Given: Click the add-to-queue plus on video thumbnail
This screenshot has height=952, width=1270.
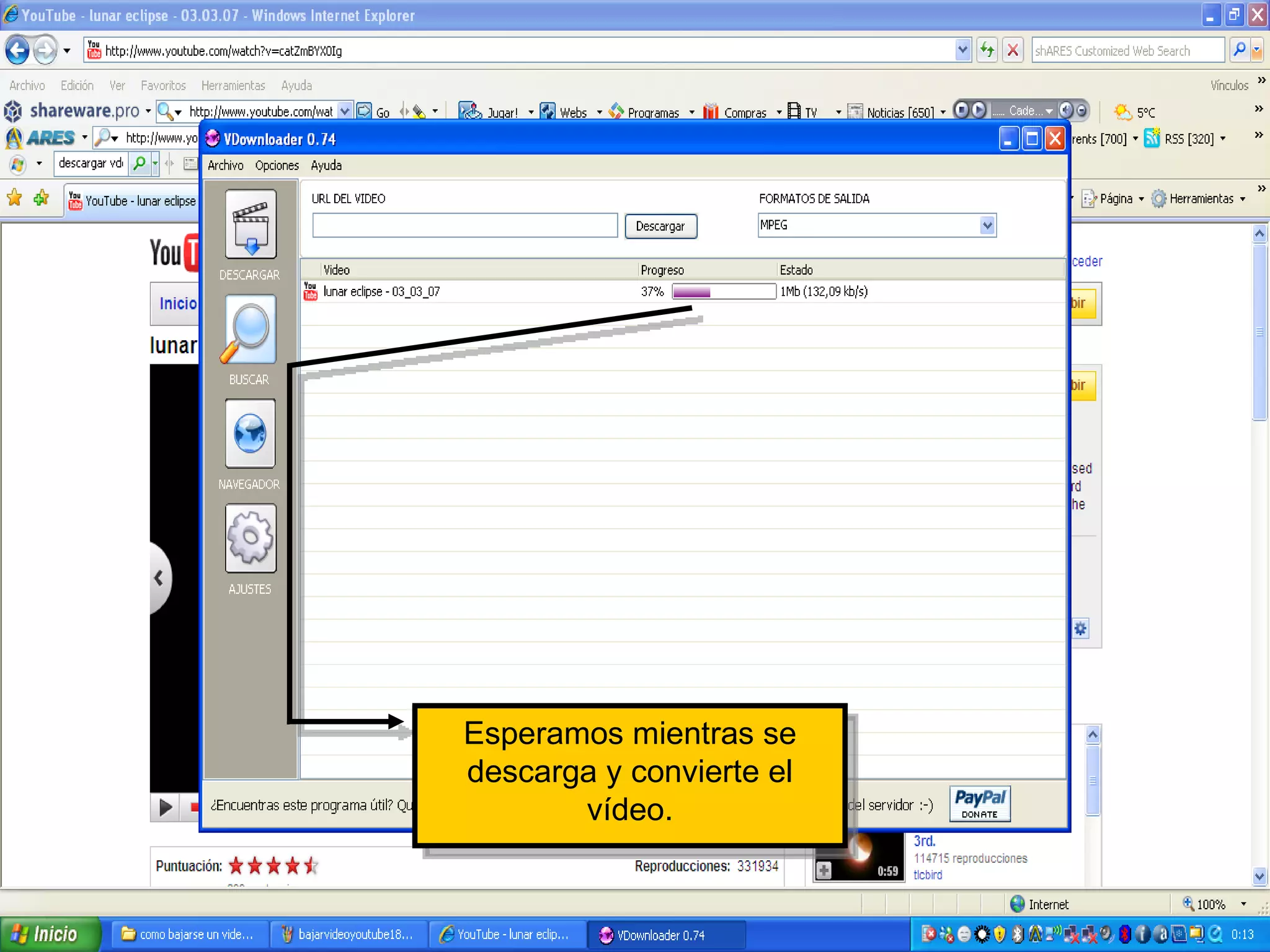Looking at the screenshot, I should (x=824, y=870).
